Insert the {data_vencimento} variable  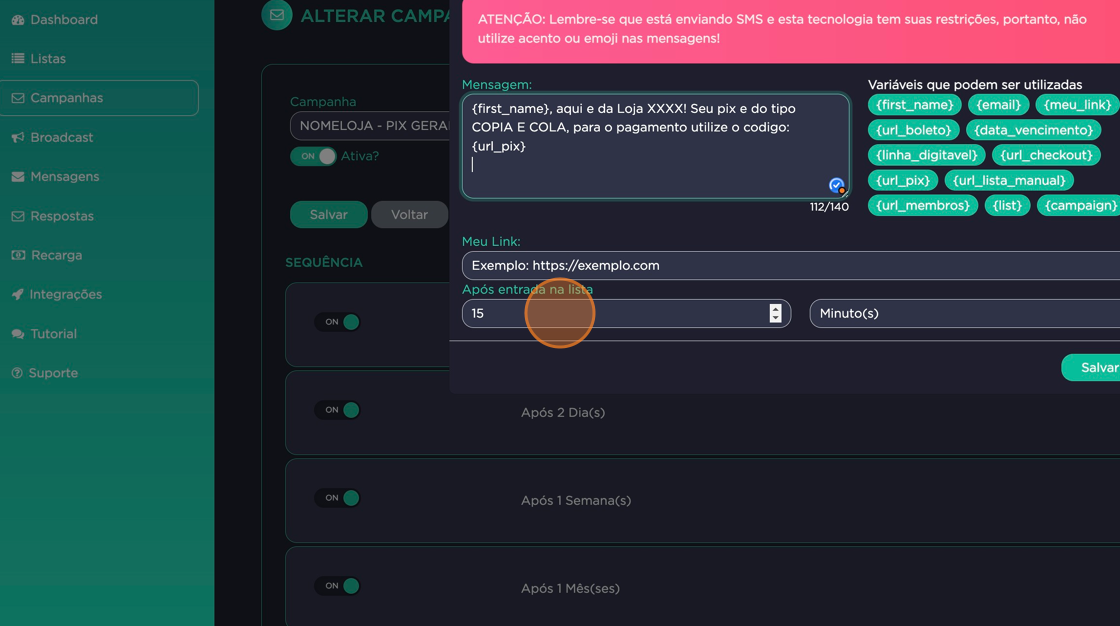click(x=1034, y=130)
